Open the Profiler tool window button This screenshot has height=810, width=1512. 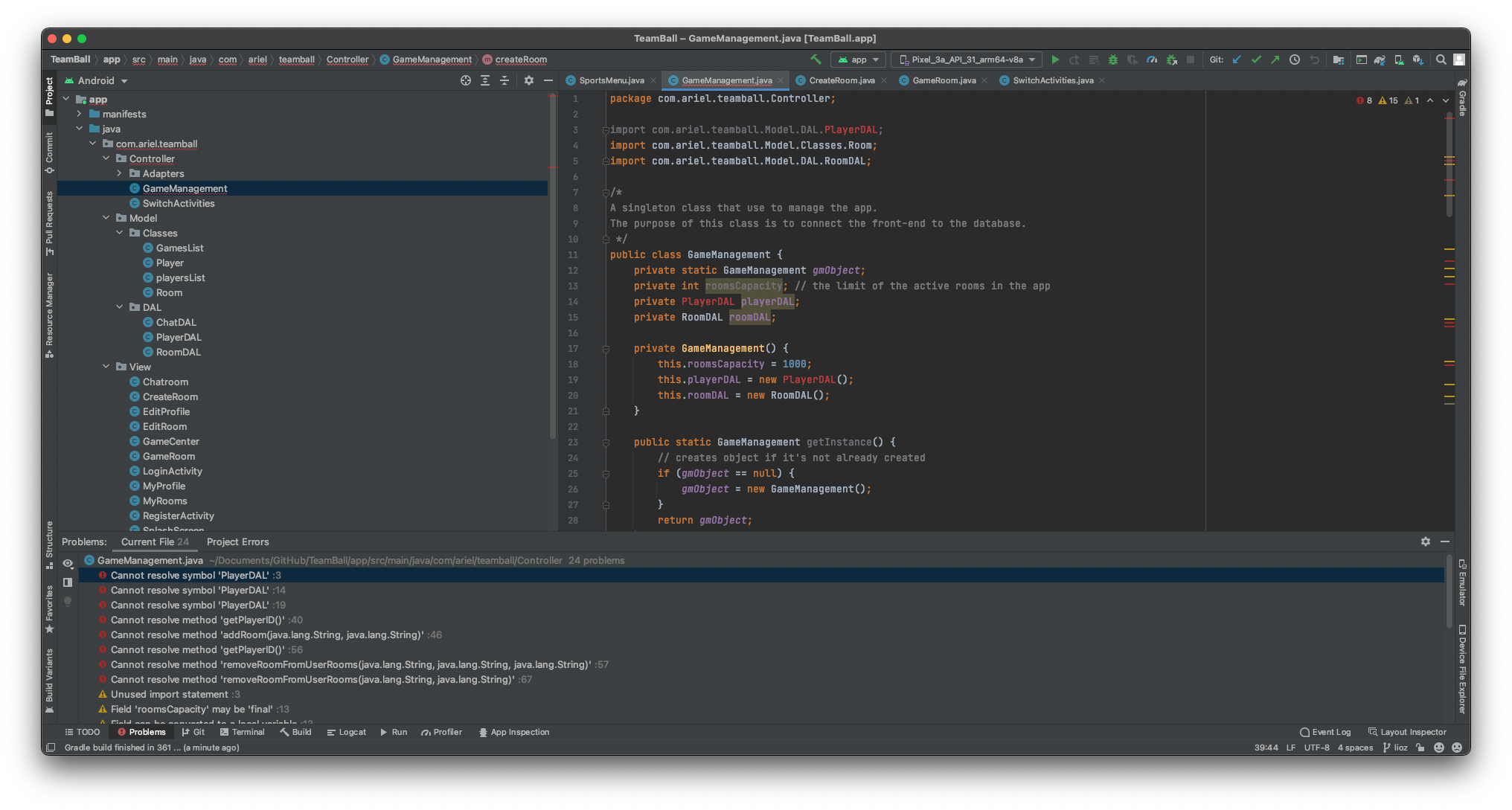441,732
